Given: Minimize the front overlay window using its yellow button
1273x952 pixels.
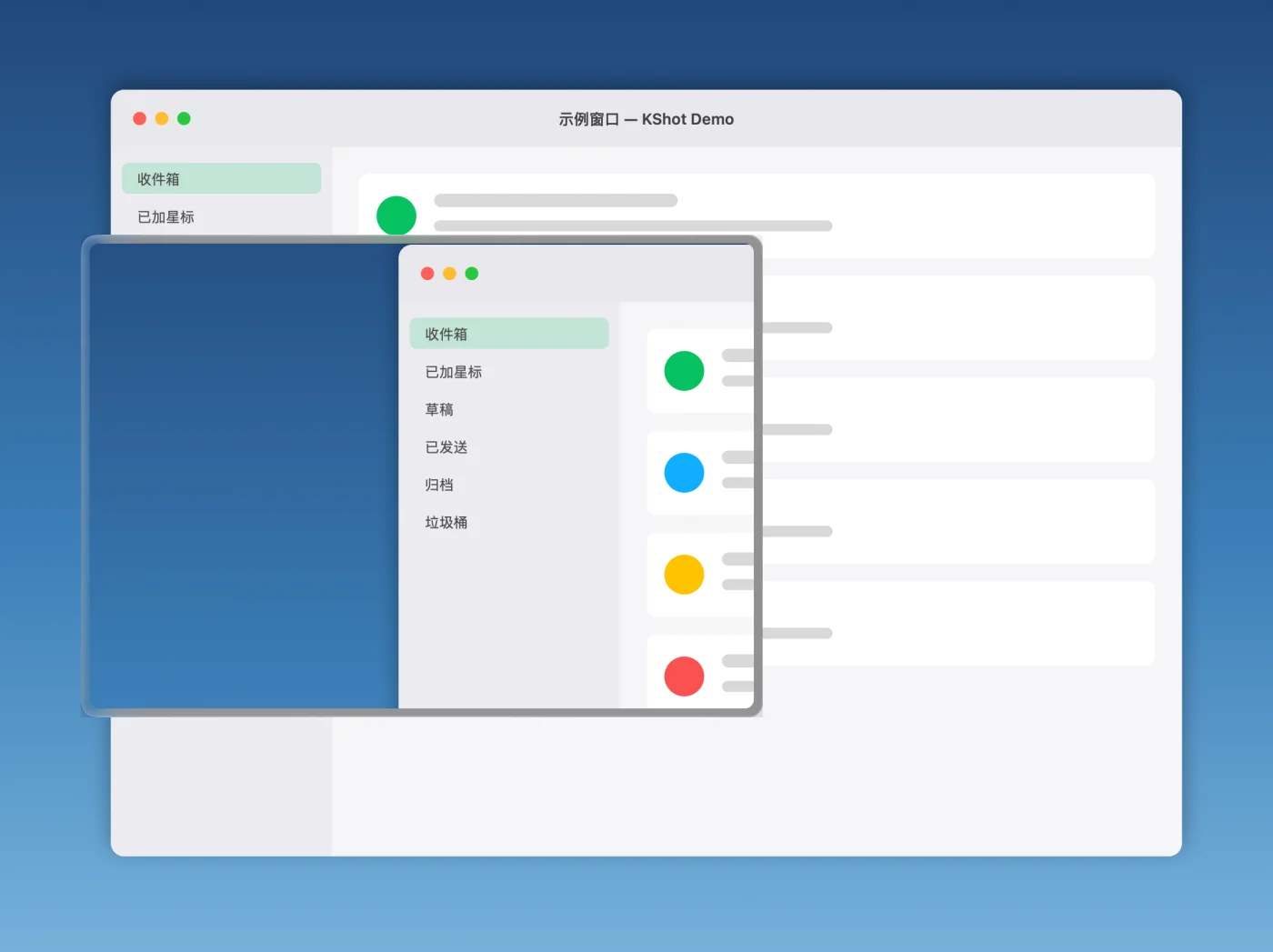Looking at the screenshot, I should point(449,274).
